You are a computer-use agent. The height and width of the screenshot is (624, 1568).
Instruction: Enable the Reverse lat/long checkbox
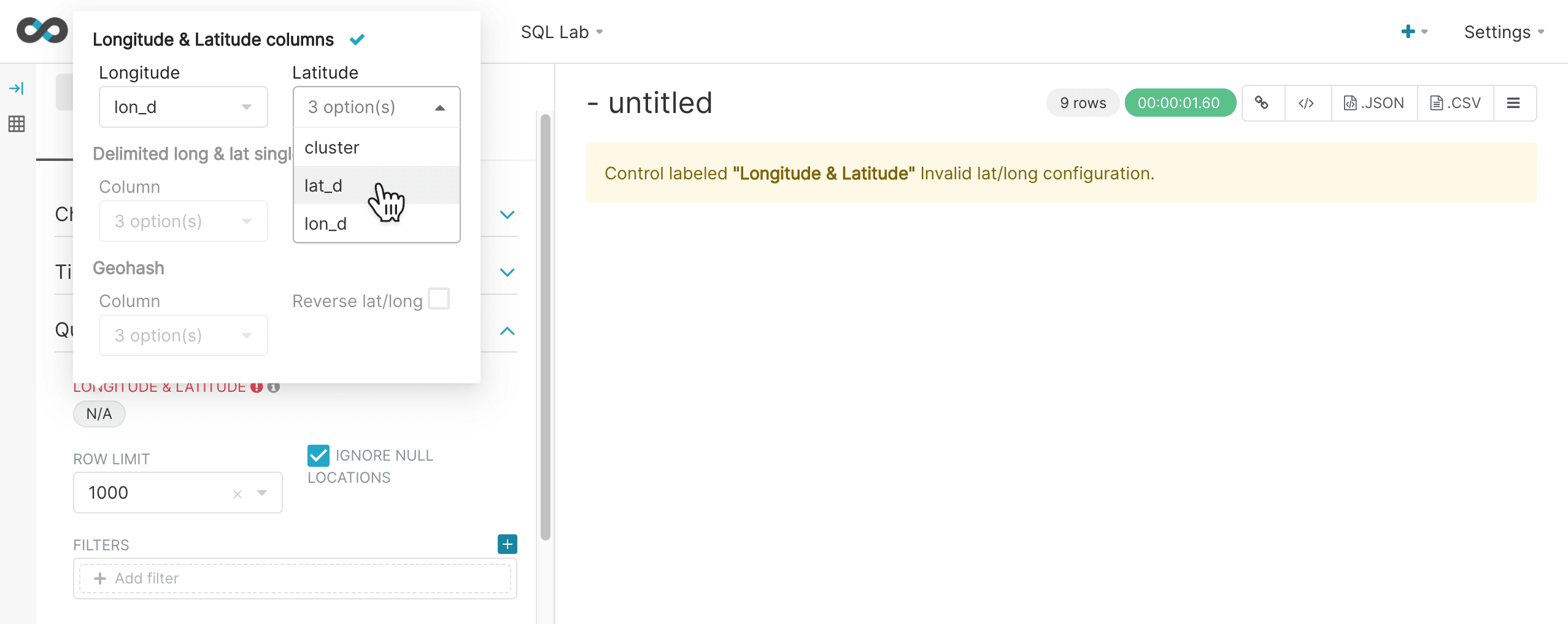point(439,299)
